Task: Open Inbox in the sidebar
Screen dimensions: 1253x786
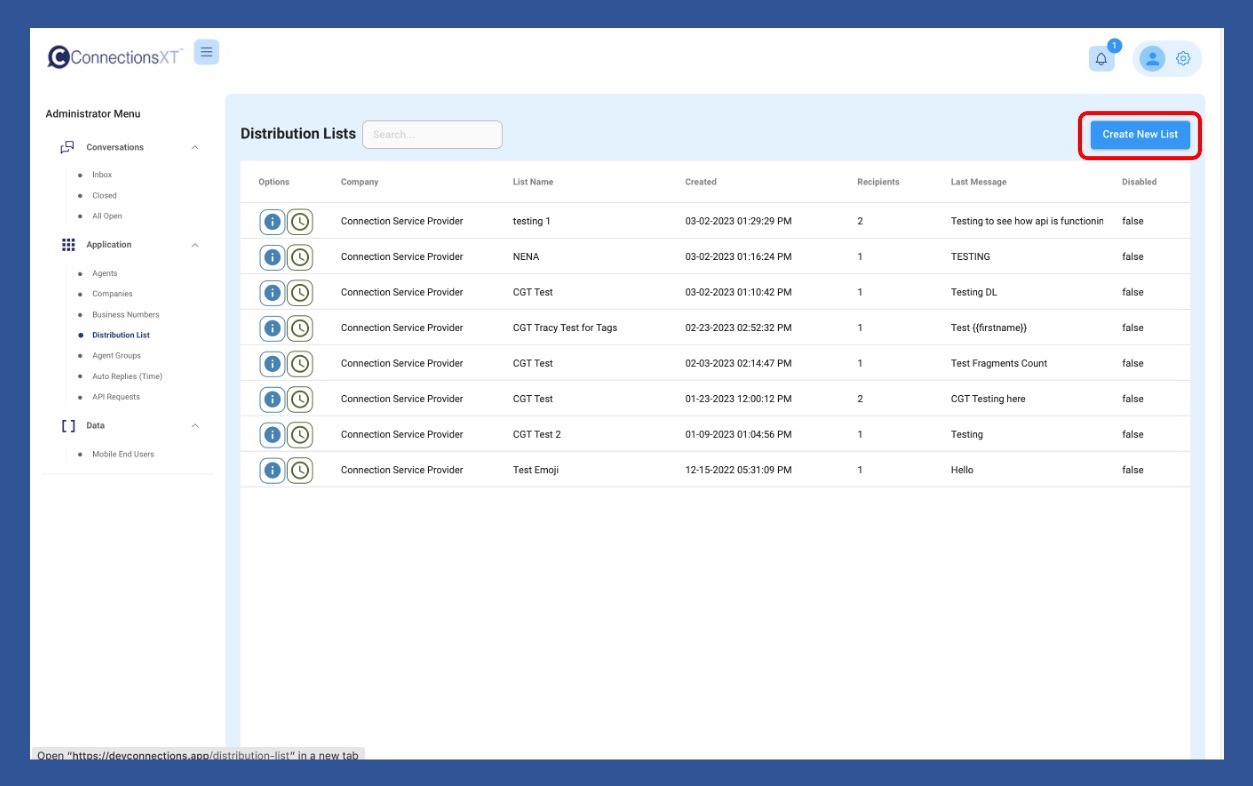Action: [x=102, y=175]
